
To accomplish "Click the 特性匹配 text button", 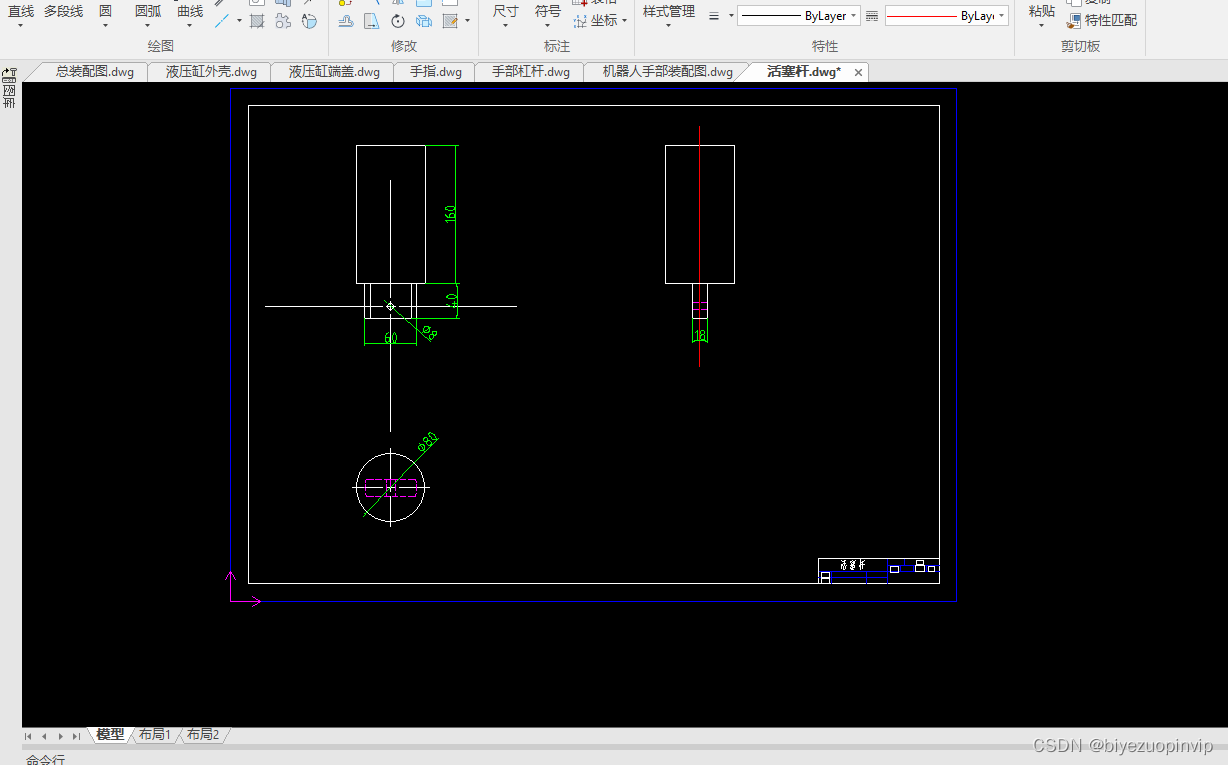I will 1110,20.
